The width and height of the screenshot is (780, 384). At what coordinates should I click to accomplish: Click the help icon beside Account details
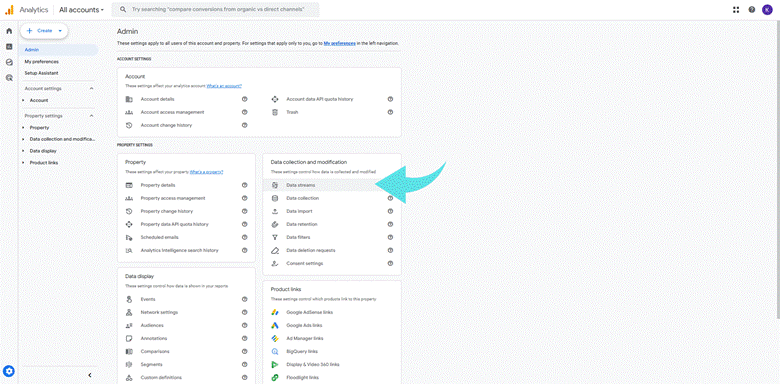pyautogui.click(x=244, y=99)
